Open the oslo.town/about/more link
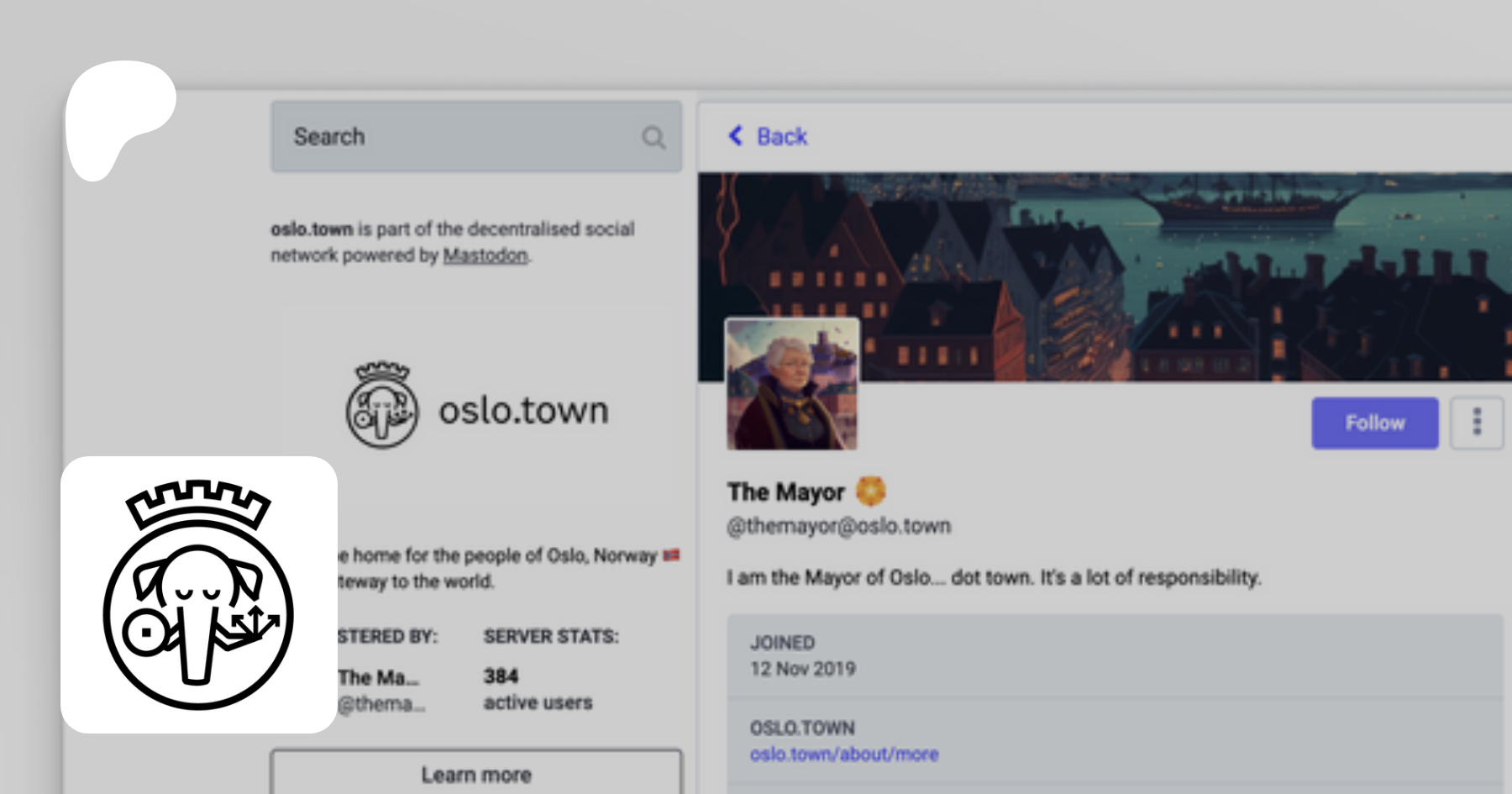 coord(843,755)
